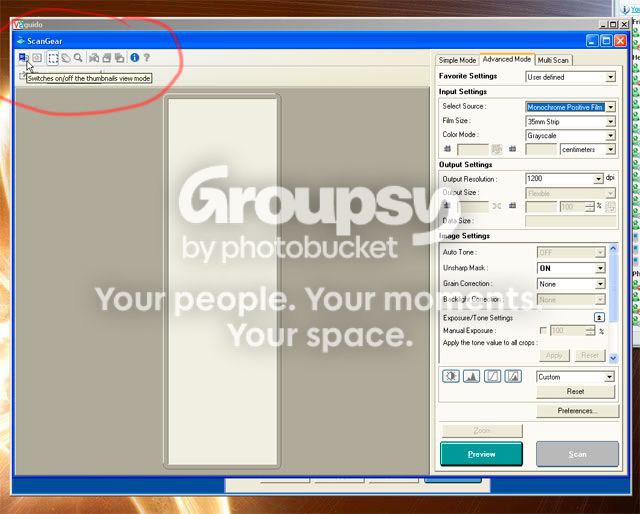The image size is (640, 514).
Task: Switch to the Simple Mode tab
Action: 457,60
